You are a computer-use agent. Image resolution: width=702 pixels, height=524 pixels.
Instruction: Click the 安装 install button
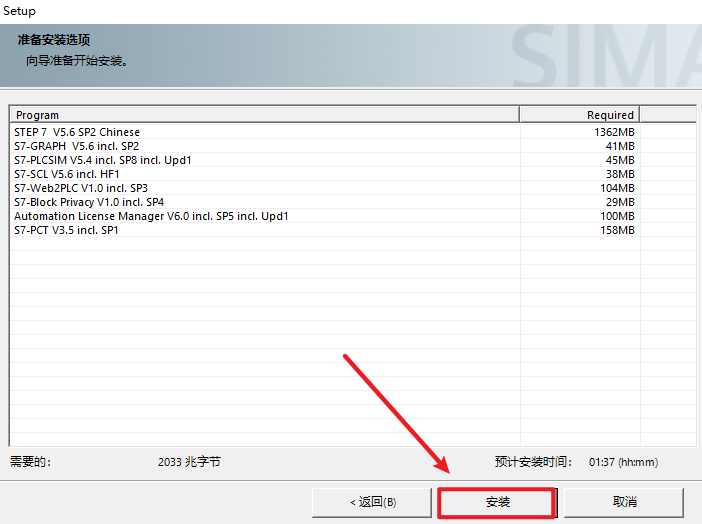[497, 503]
